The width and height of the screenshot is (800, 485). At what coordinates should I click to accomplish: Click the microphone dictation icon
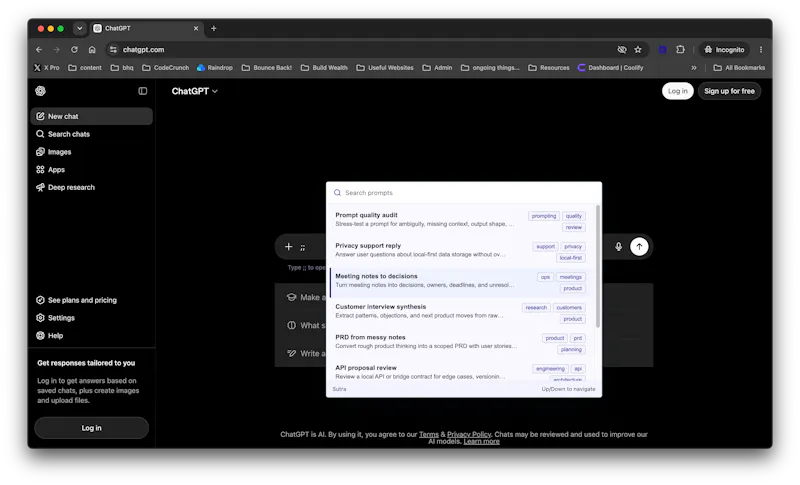point(618,246)
